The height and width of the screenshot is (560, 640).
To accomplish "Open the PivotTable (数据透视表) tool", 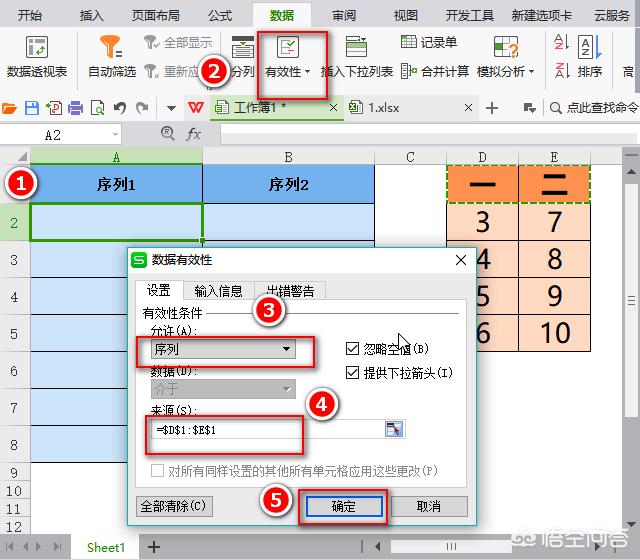I will click(x=37, y=58).
